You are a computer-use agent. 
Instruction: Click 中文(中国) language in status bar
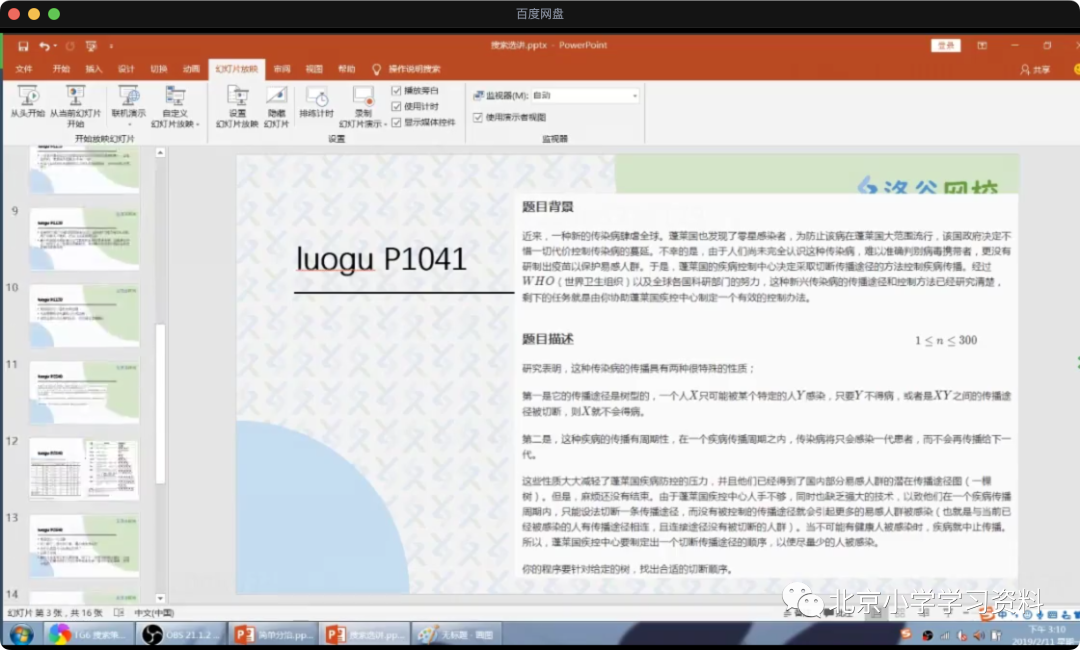click(x=154, y=612)
